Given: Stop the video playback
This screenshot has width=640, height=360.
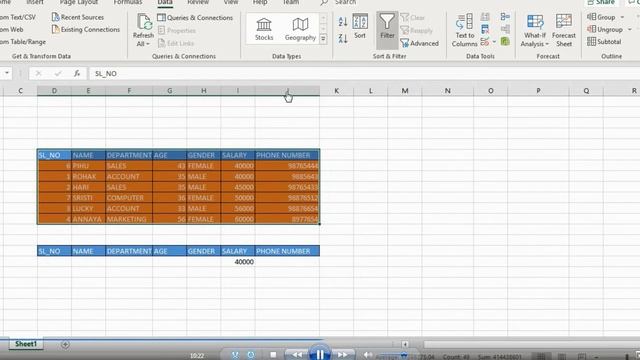Looking at the screenshot, I should pos(273,355).
